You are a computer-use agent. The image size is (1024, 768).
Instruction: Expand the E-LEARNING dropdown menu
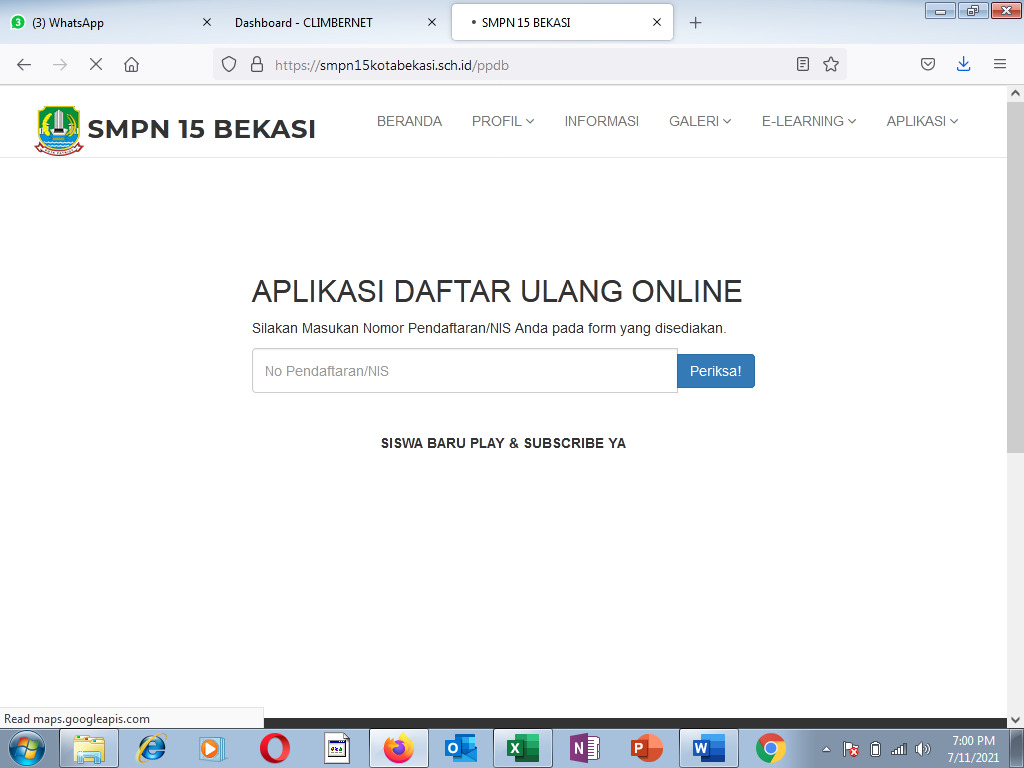click(808, 121)
